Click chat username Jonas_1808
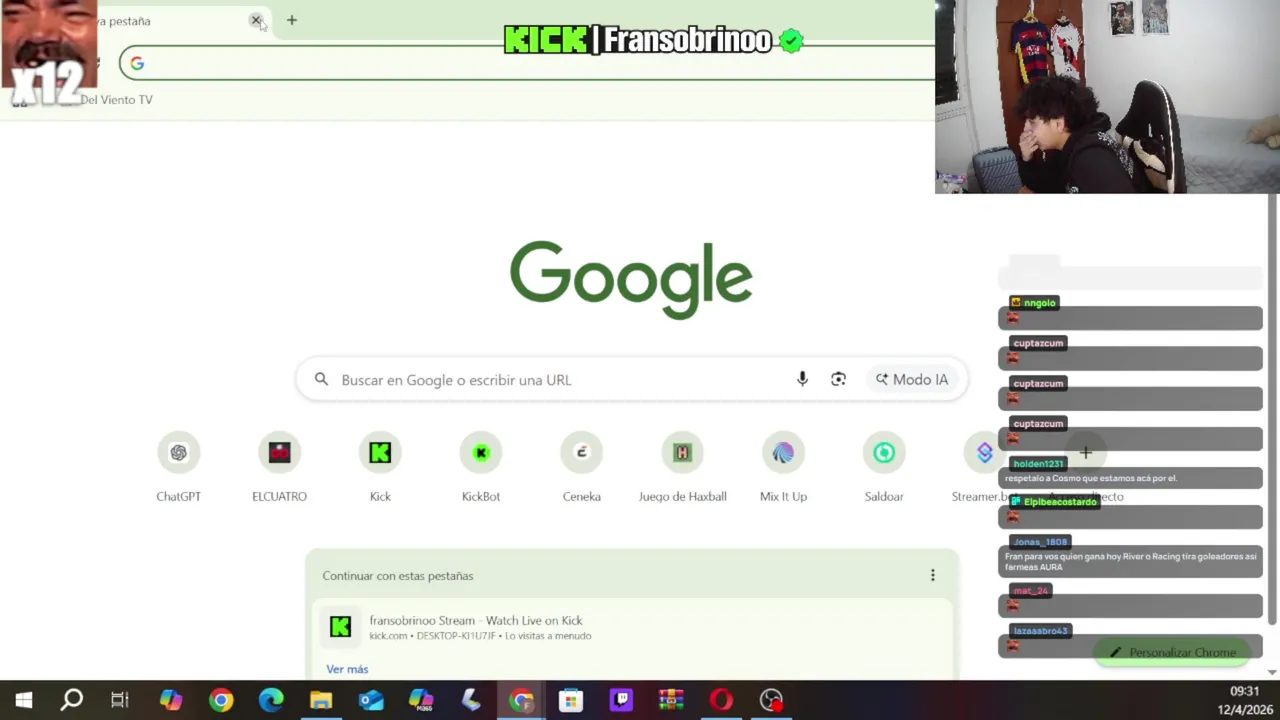Viewport: 1280px width, 720px height. [x=1040, y=542]
